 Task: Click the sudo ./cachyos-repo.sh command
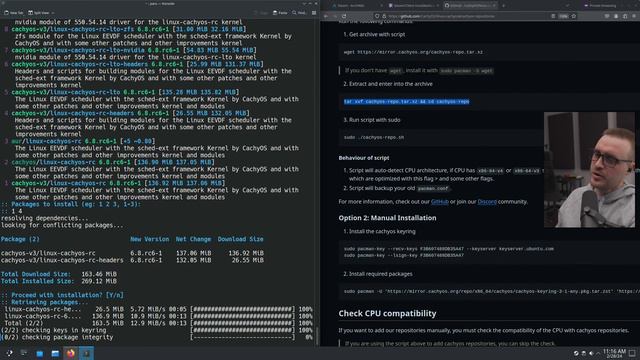(374, 138)
